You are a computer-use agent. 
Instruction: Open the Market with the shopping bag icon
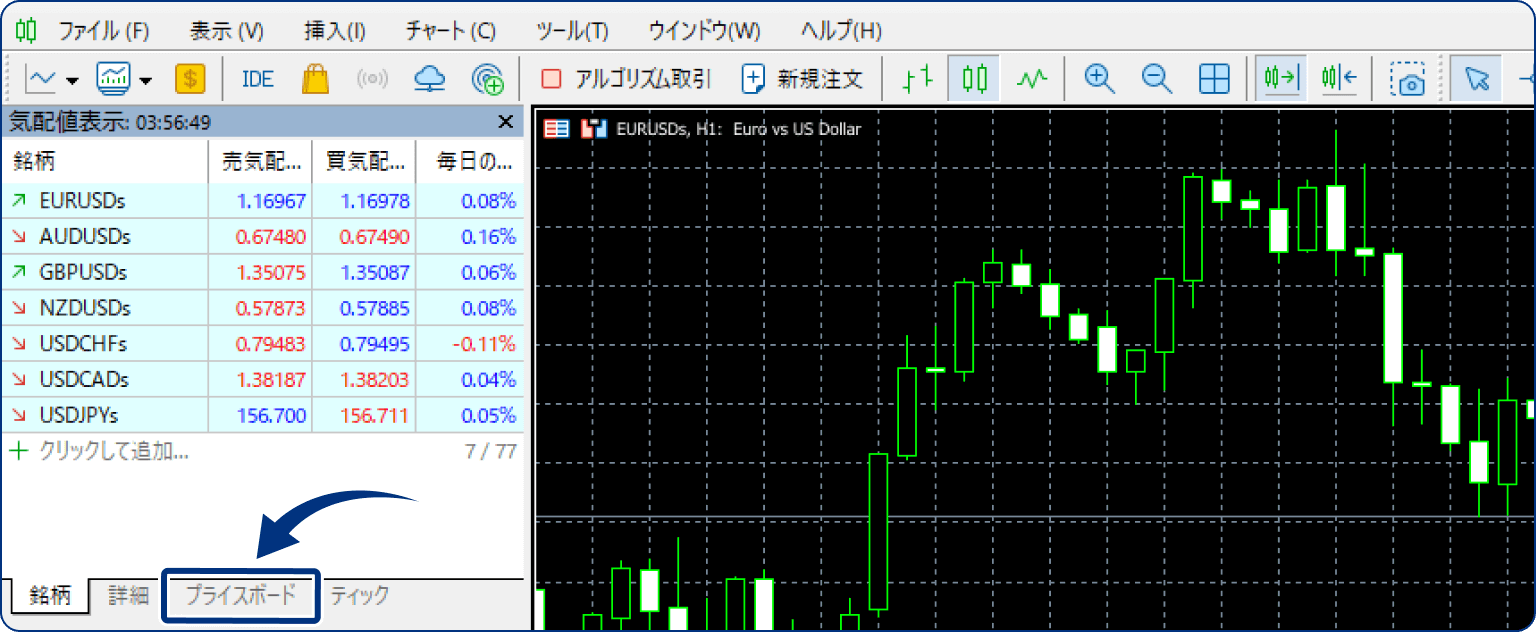pos(315,78)
